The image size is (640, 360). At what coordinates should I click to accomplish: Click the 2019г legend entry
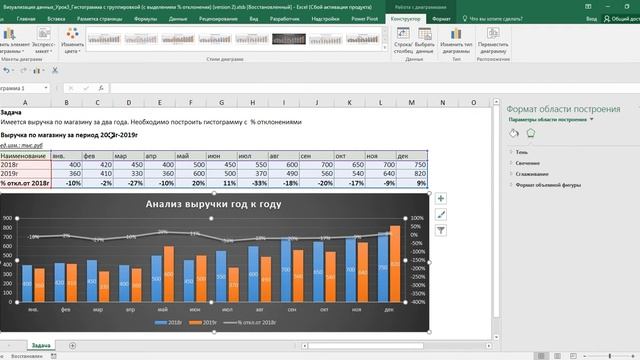[202, 322]
